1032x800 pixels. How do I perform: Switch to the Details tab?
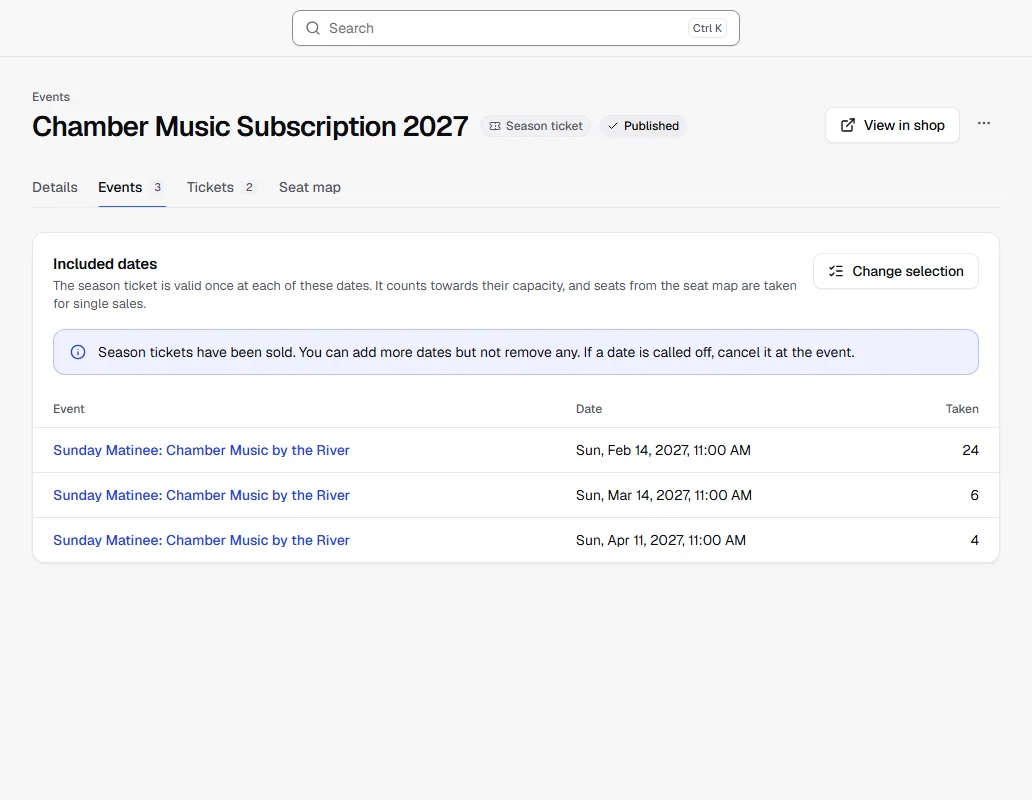tap(55, 188)
